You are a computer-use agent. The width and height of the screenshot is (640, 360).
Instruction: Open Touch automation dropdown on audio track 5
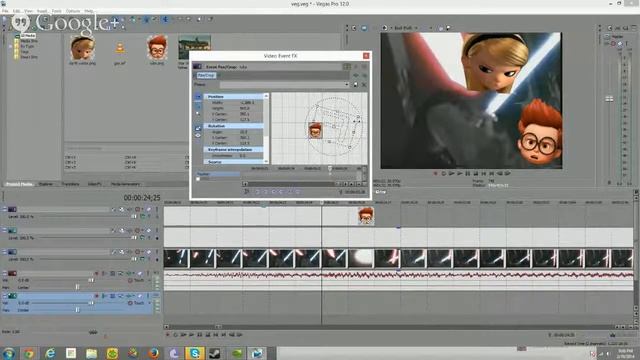click(x=149, y=303)
